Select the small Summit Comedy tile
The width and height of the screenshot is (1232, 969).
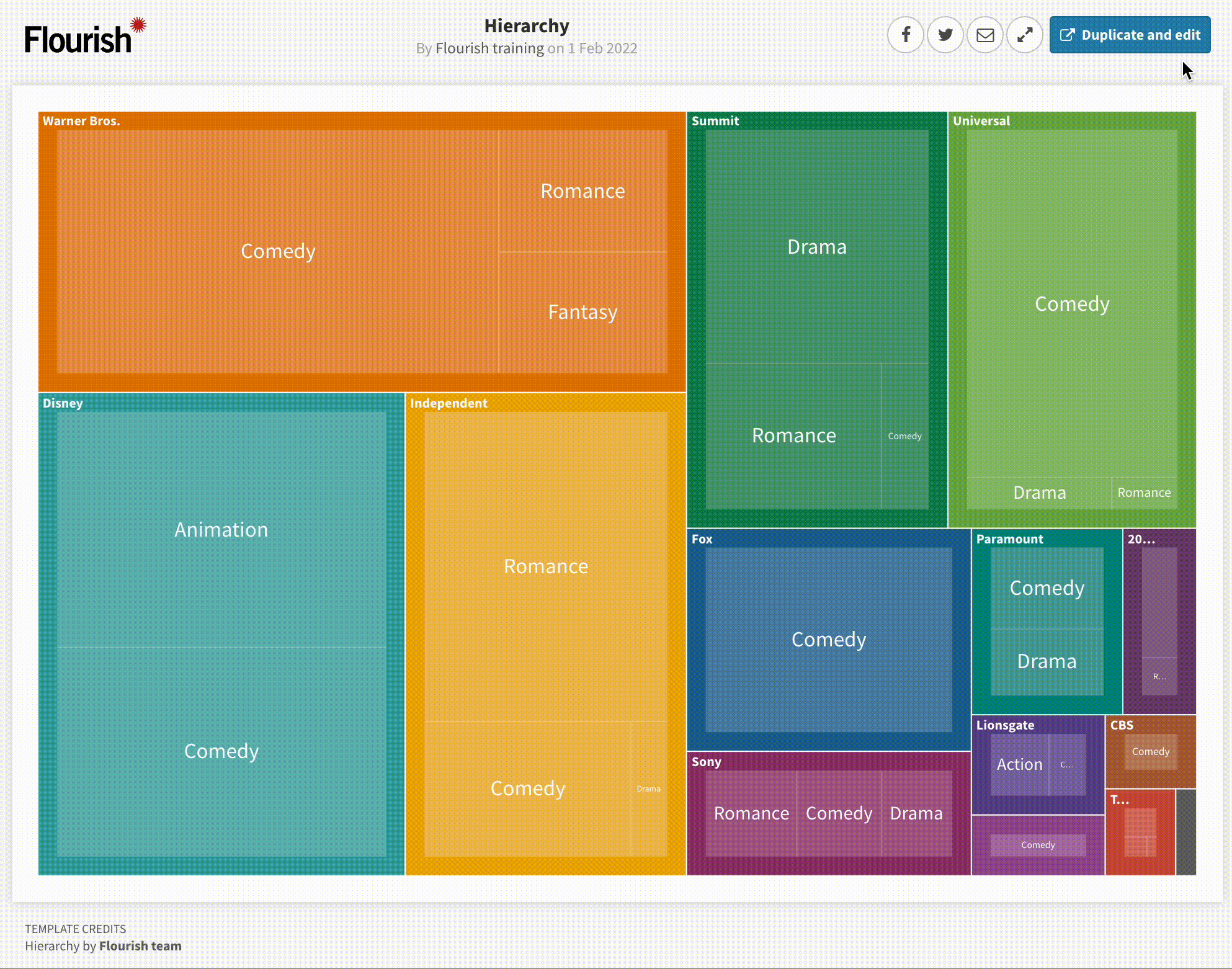[905, 436]
